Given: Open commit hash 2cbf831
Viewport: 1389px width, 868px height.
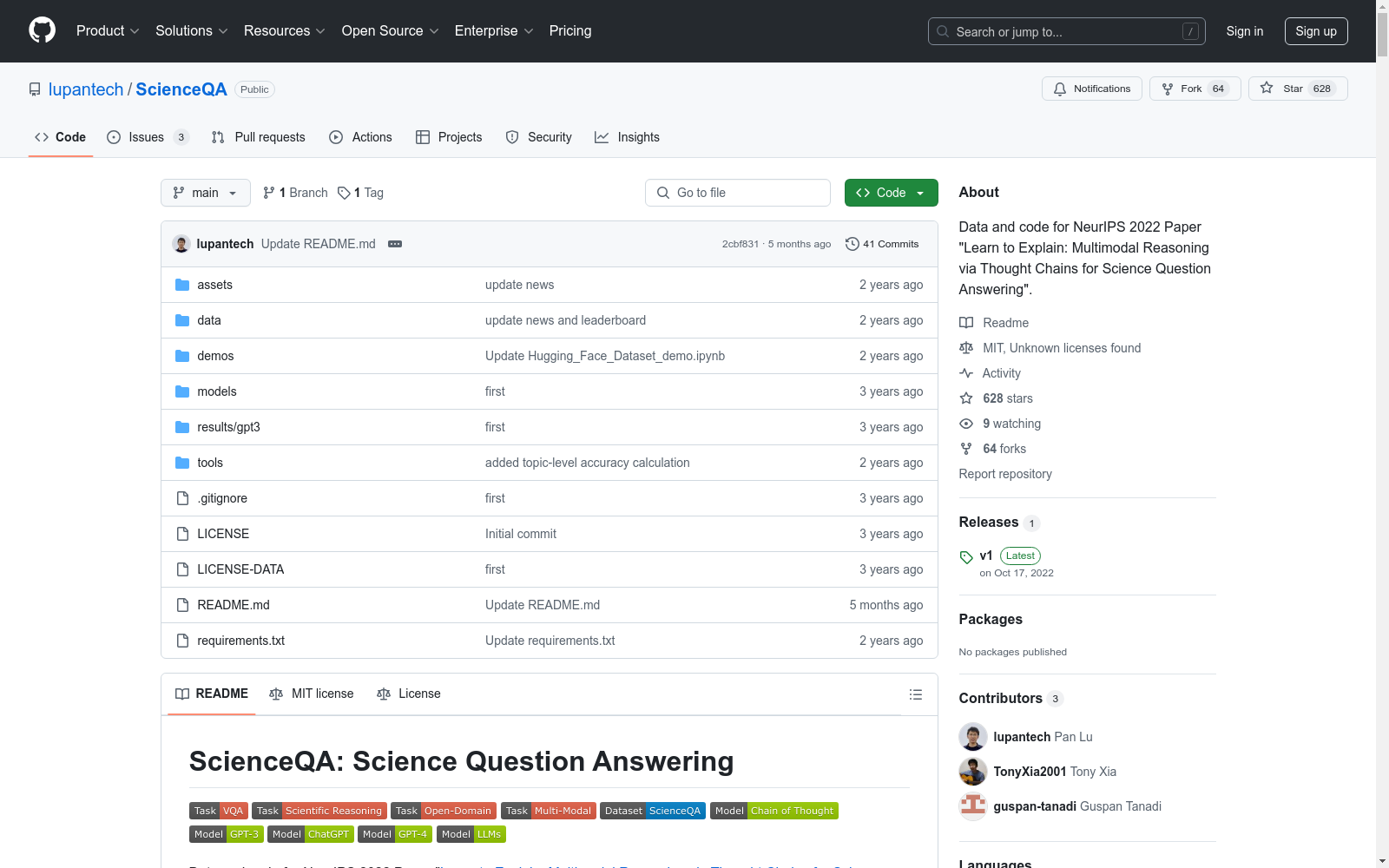Looking at the screenshot, I should [x=741, y=244].
